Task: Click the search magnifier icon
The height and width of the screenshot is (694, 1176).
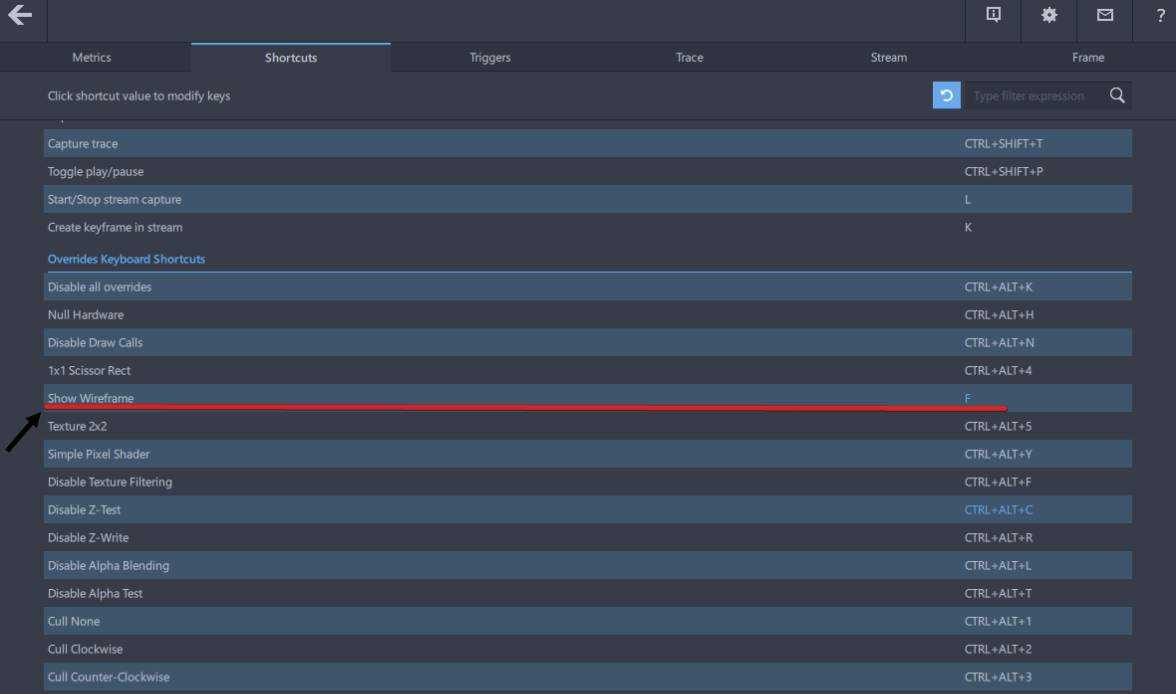Action: click(x=1117, y=95)
